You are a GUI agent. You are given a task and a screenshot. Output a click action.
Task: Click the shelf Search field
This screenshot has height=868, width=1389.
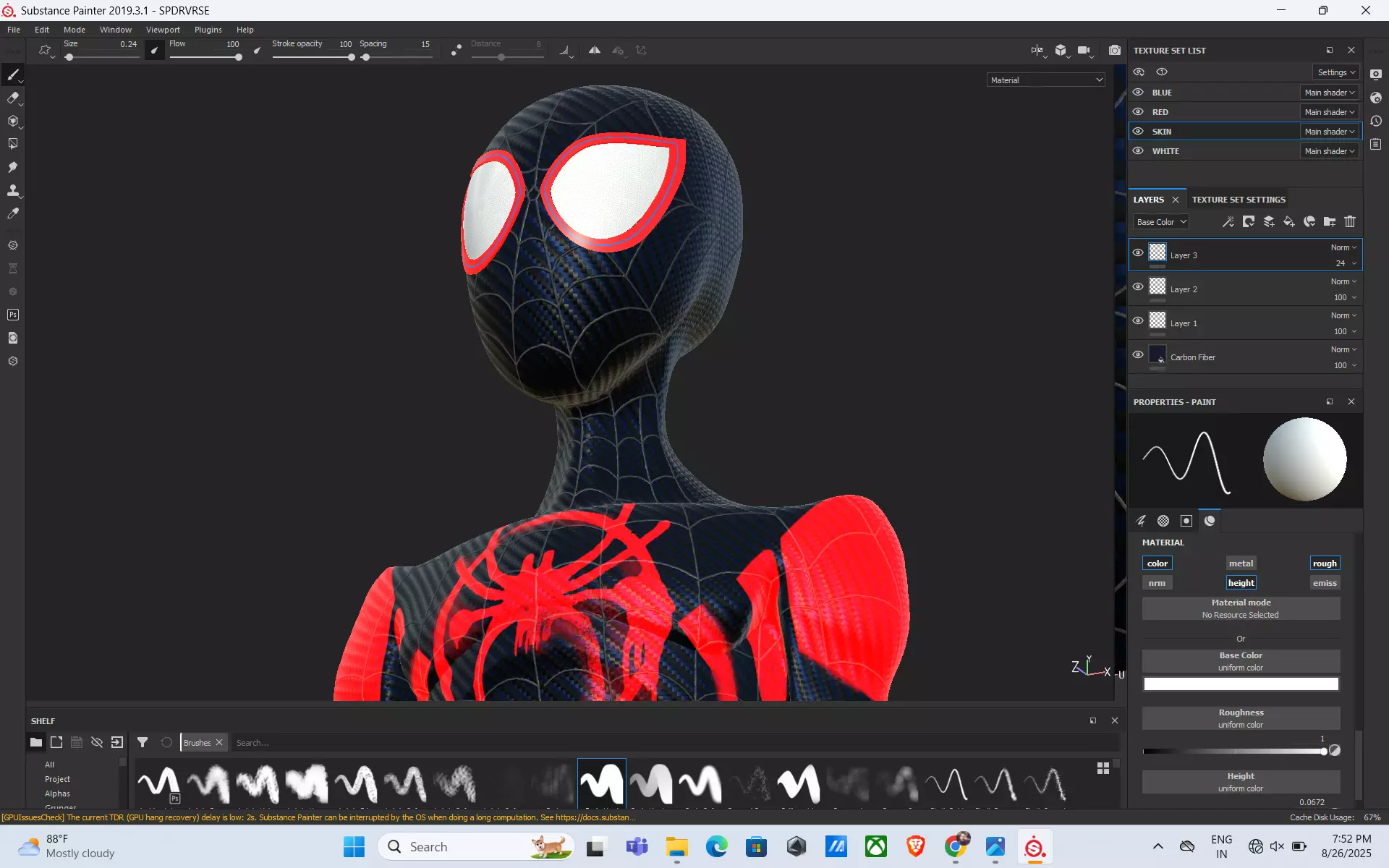[x=673, y=743]
